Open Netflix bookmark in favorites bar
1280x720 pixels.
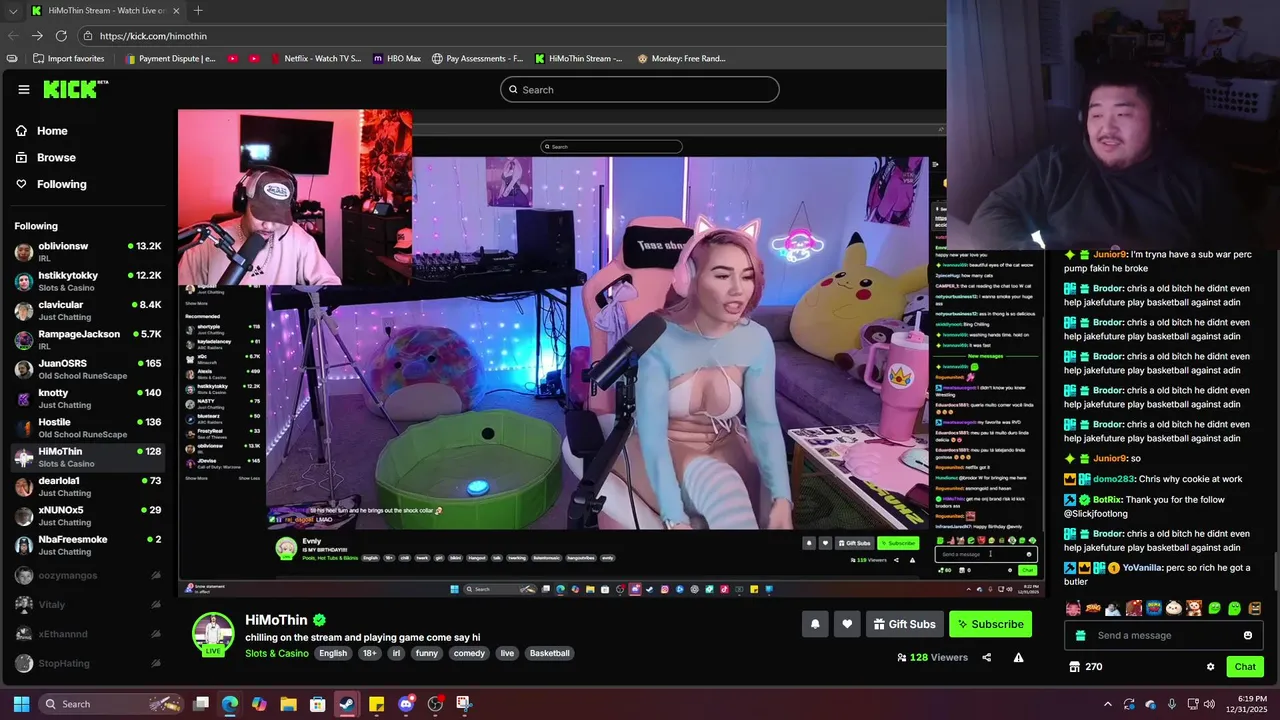[x=315, y=59]
